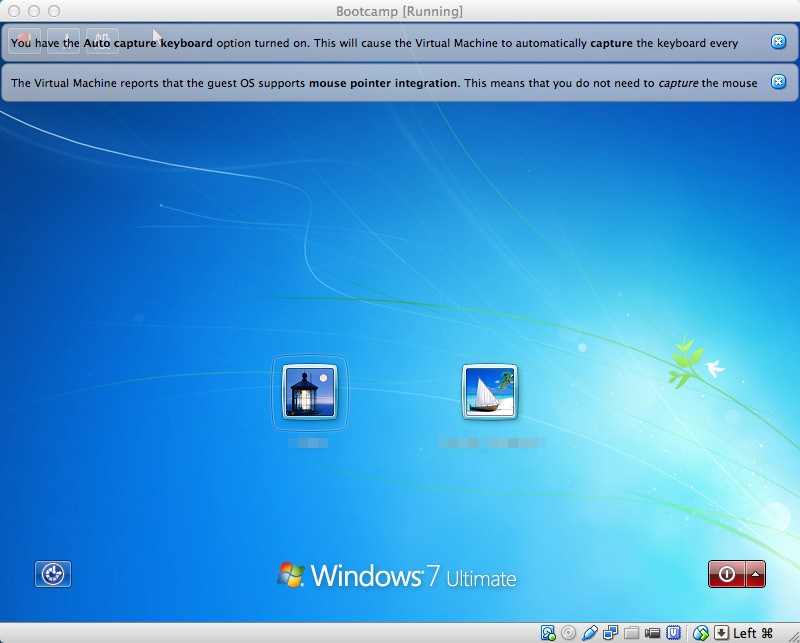Click the mouse pointer integration notification text
Screen dimensions: 800x643
point(384,83)
